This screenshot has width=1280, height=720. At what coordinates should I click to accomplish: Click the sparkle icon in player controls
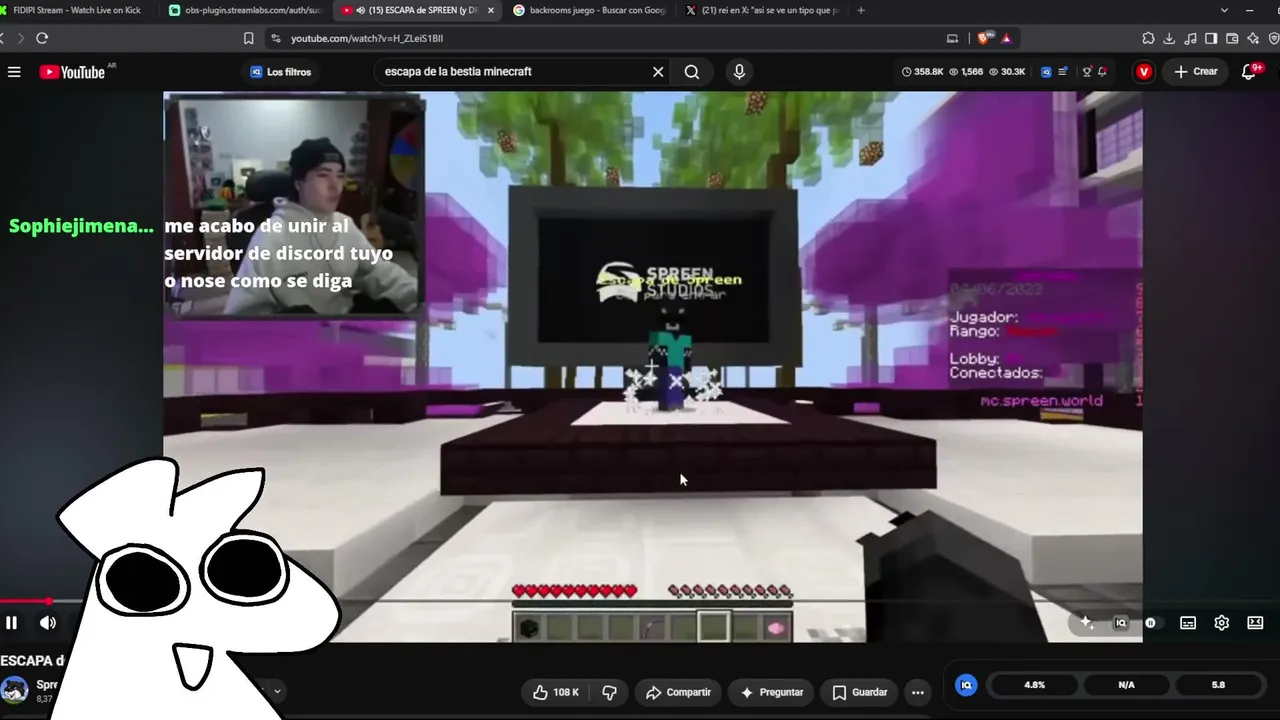coord(1087,623)
